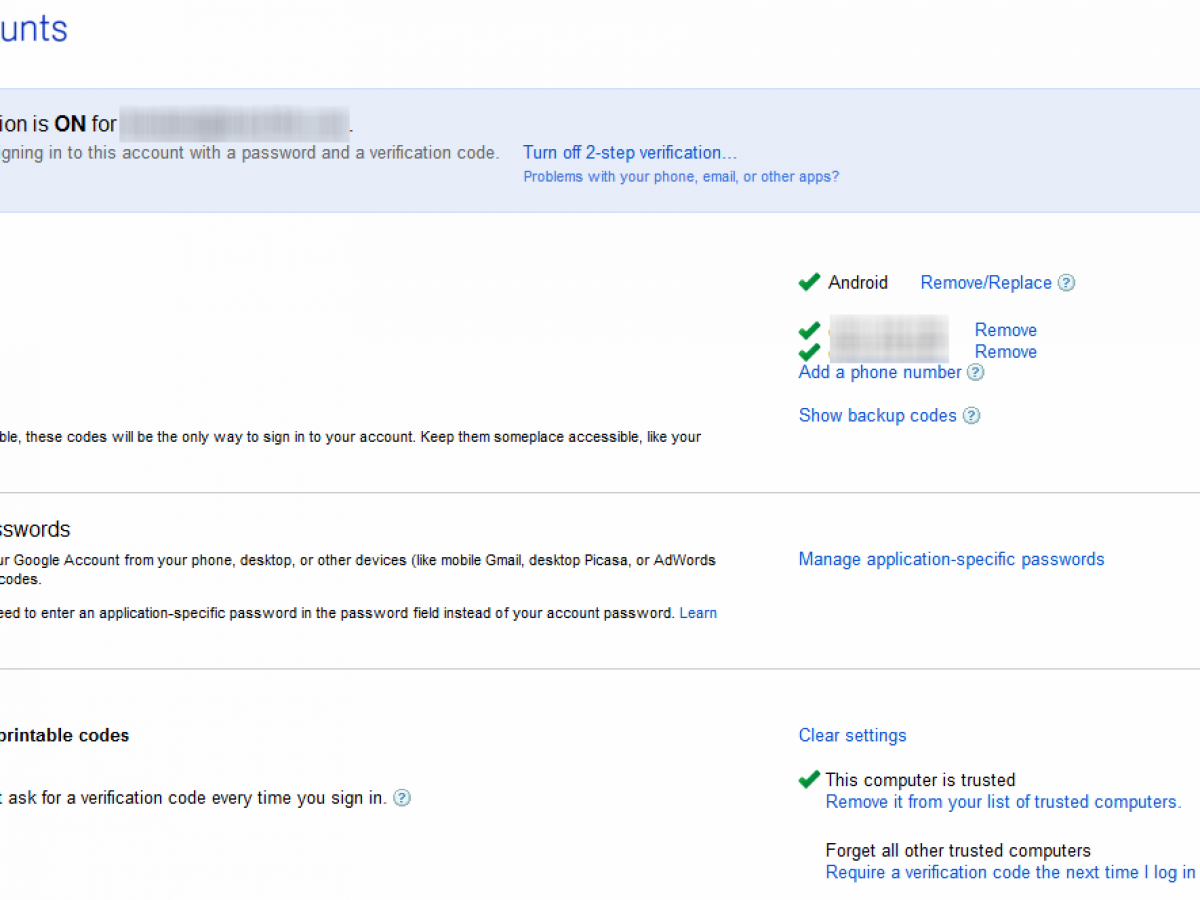The width and height of the screenshot is (1200, 900).
Task: Manage application-specific passwords
Action: coord(951,560)
